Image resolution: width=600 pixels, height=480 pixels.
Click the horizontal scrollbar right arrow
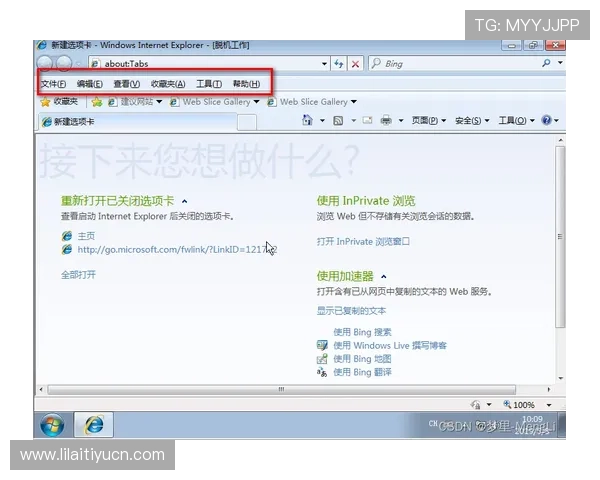pos(549,390)
